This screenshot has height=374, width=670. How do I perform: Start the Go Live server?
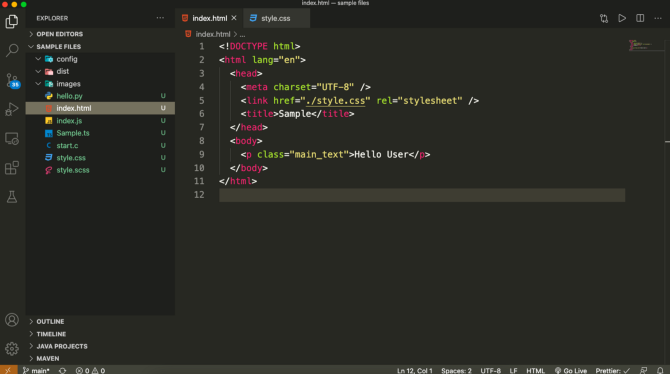pos(571,371)
